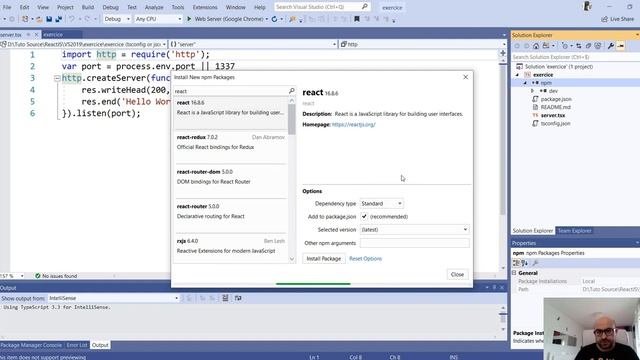Expand the dev node under npm
Screen dimensions: 640x360
coord(532,91)
